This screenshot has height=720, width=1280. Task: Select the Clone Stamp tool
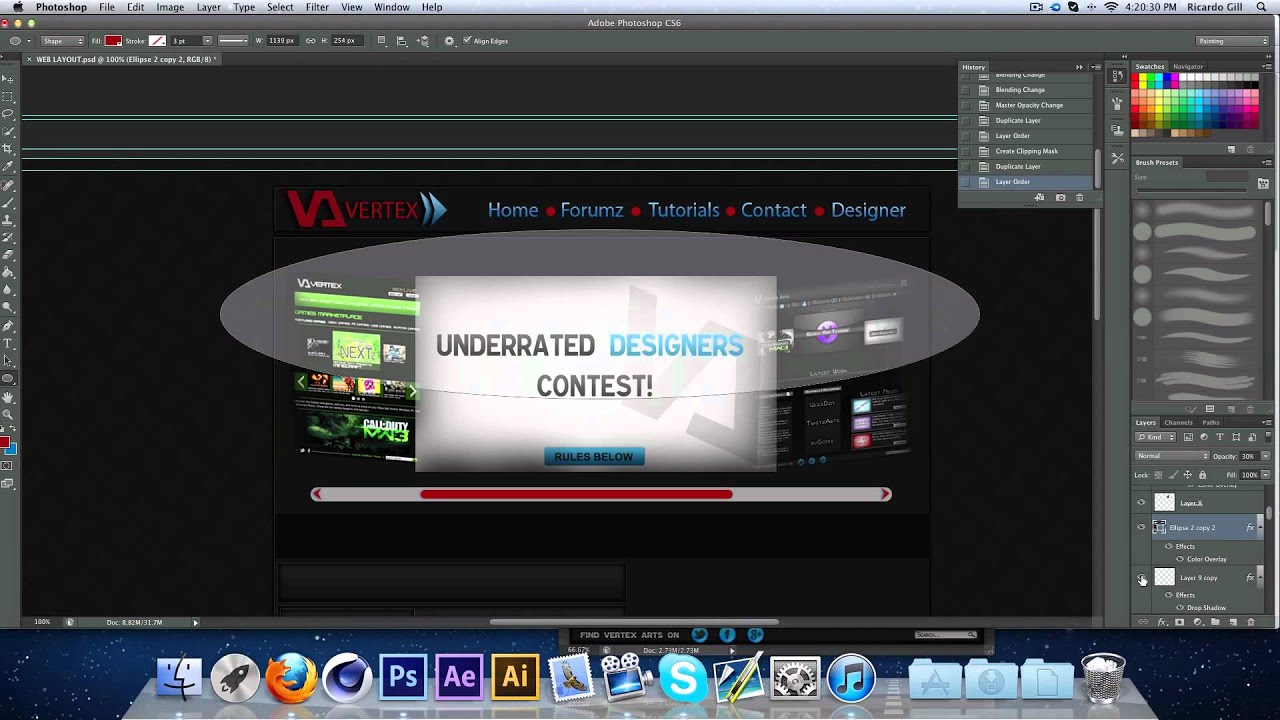coord(8,219)
